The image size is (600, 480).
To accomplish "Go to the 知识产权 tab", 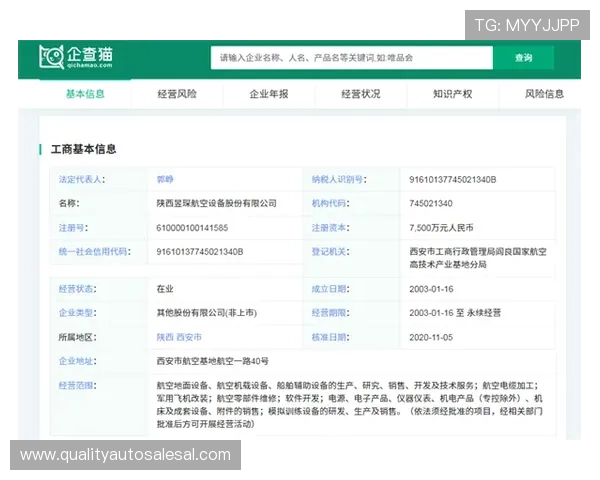I will 452,94.
